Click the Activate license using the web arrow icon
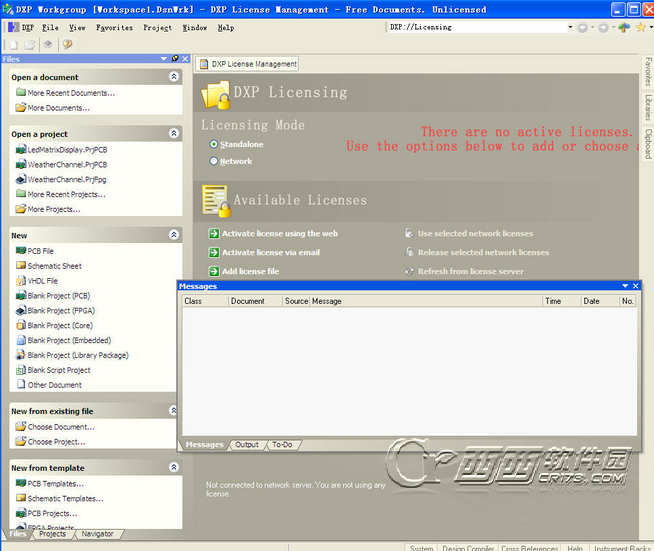 (214, 233)
